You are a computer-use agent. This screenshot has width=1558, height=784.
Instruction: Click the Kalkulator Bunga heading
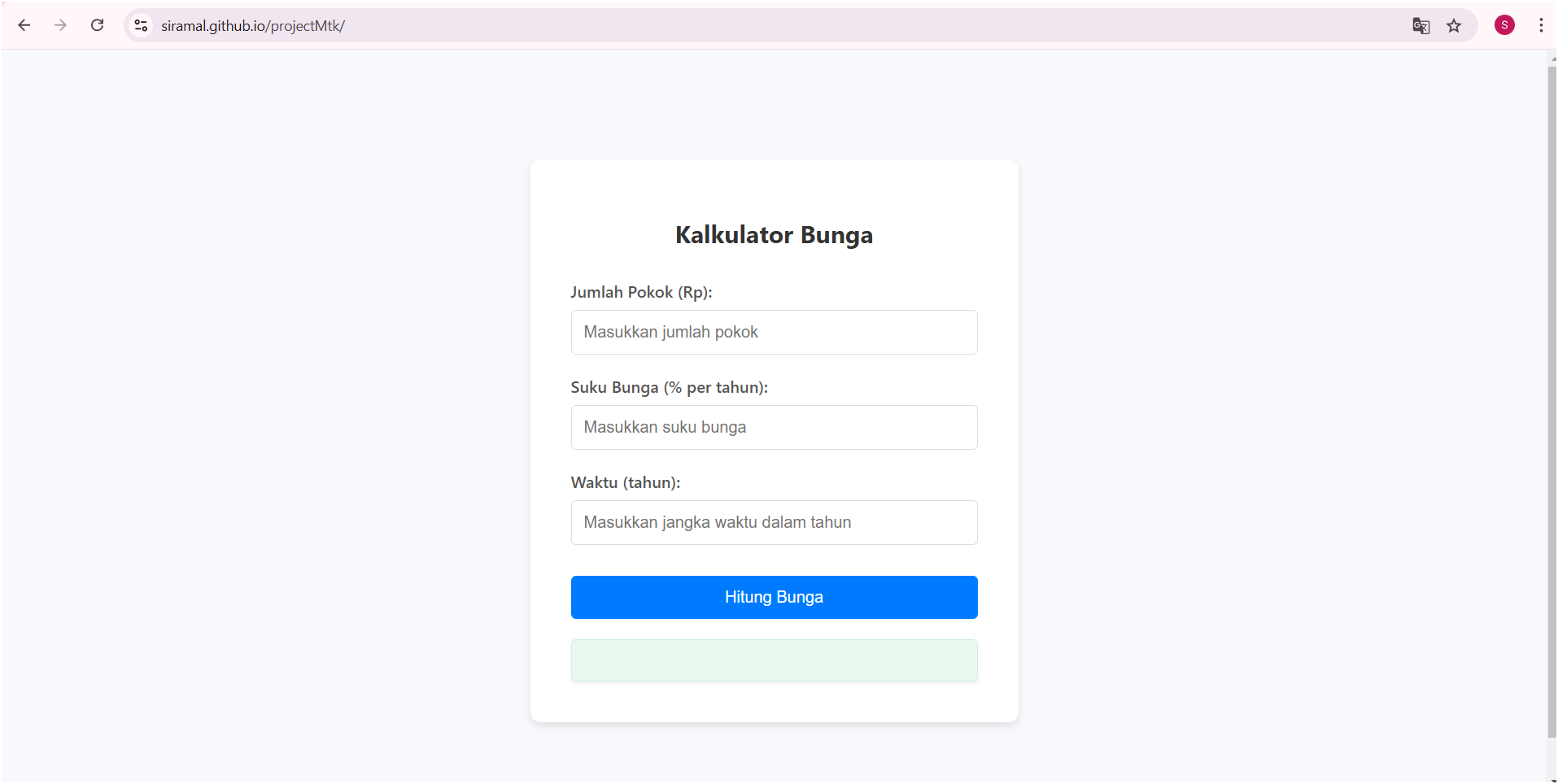click(774, 235)
